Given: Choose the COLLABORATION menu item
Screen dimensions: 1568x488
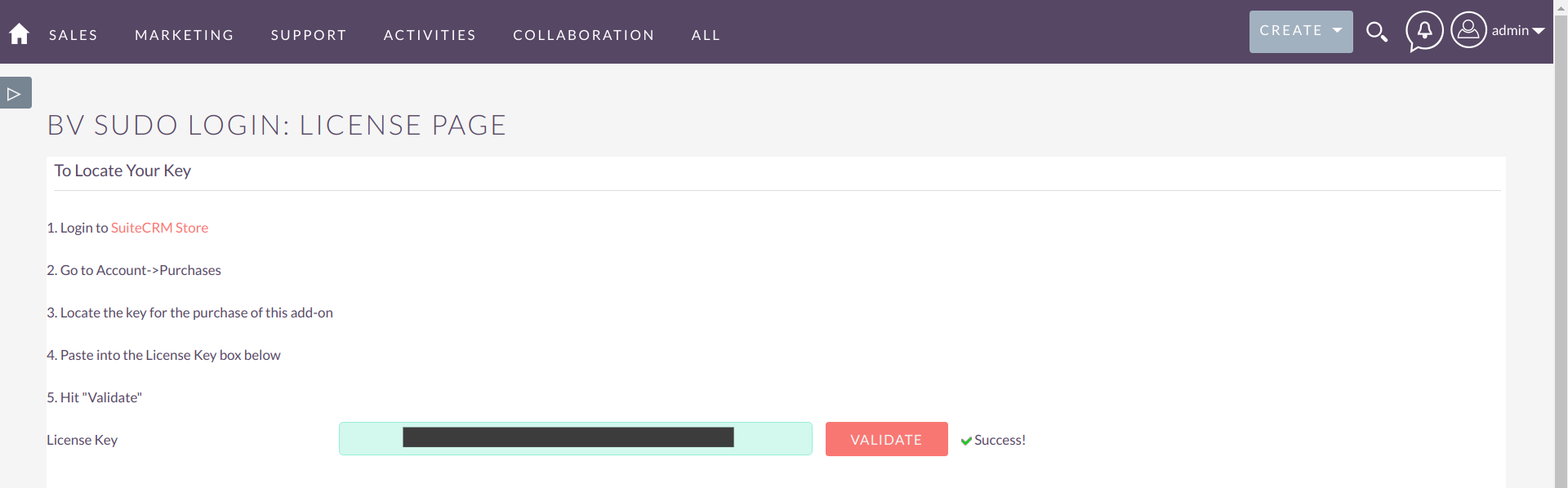Looking at the screenshot, I should (x=584, y=35).
